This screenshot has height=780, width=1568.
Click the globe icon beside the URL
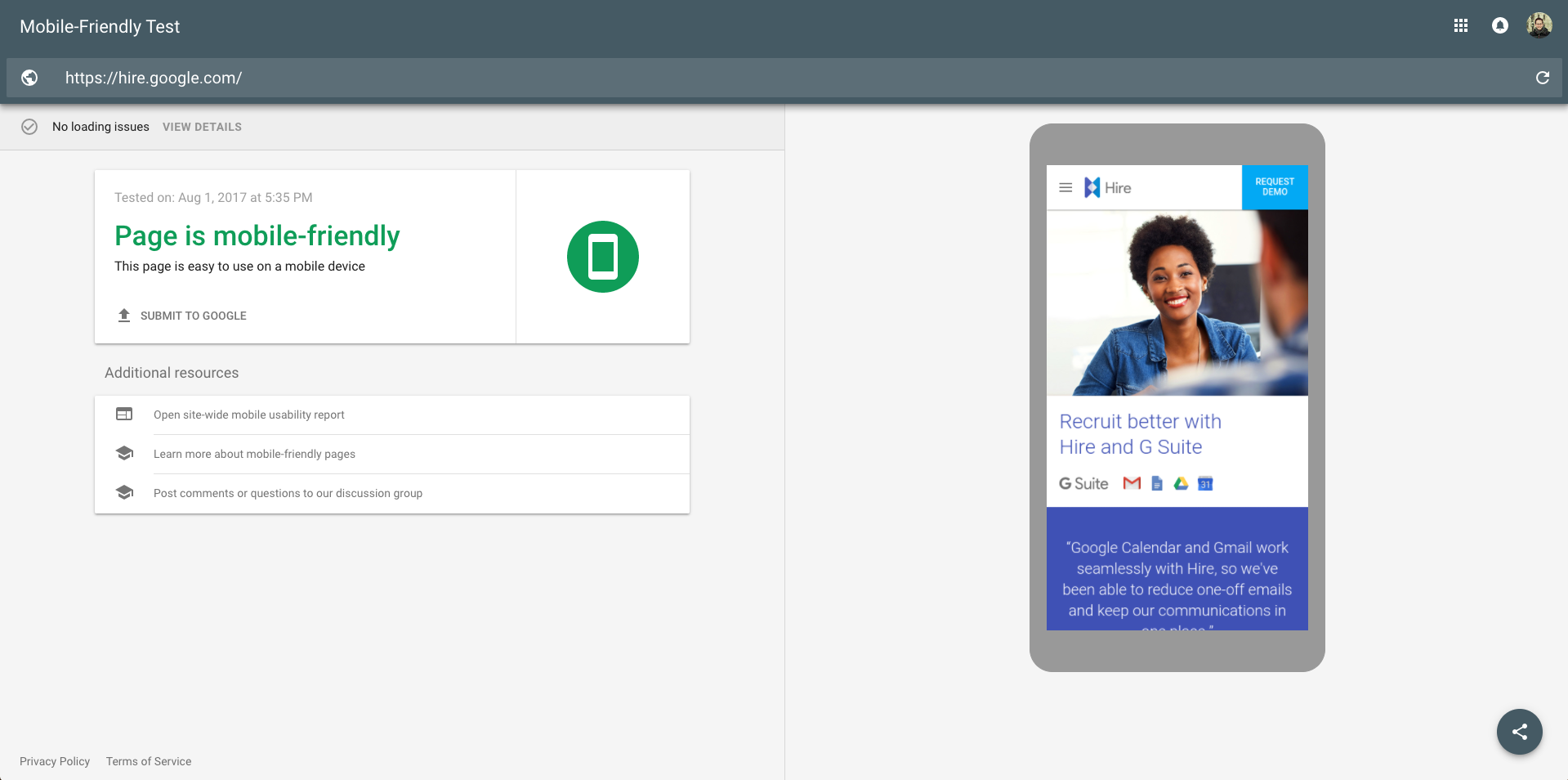click(x=29, y=78)
